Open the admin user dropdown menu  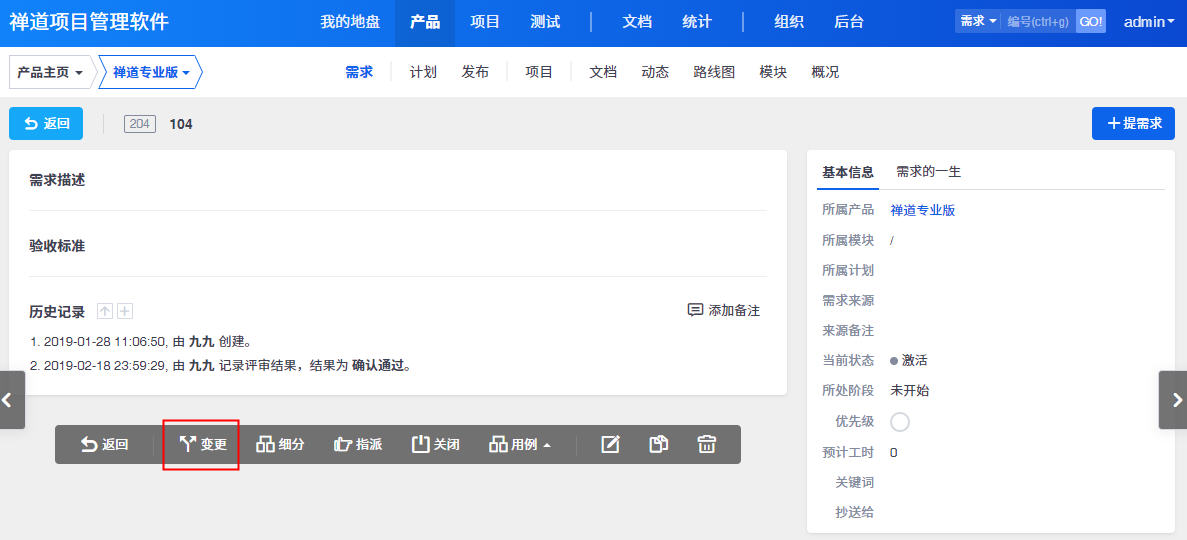pyautogui.click(x=1149, y=22)
